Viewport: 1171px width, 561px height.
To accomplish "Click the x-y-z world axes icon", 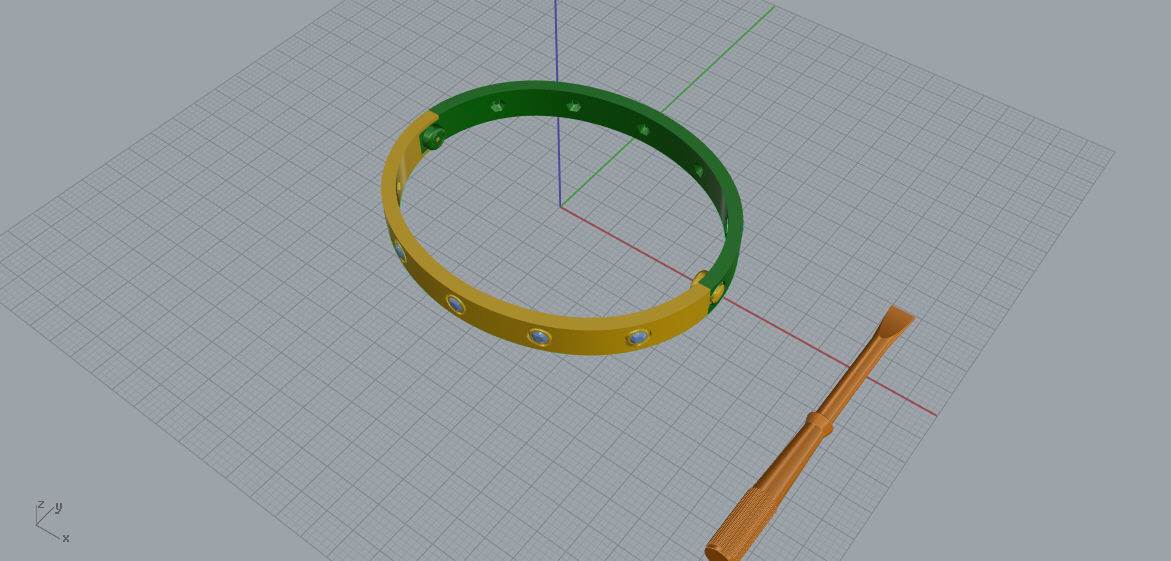I will [51, 520].
